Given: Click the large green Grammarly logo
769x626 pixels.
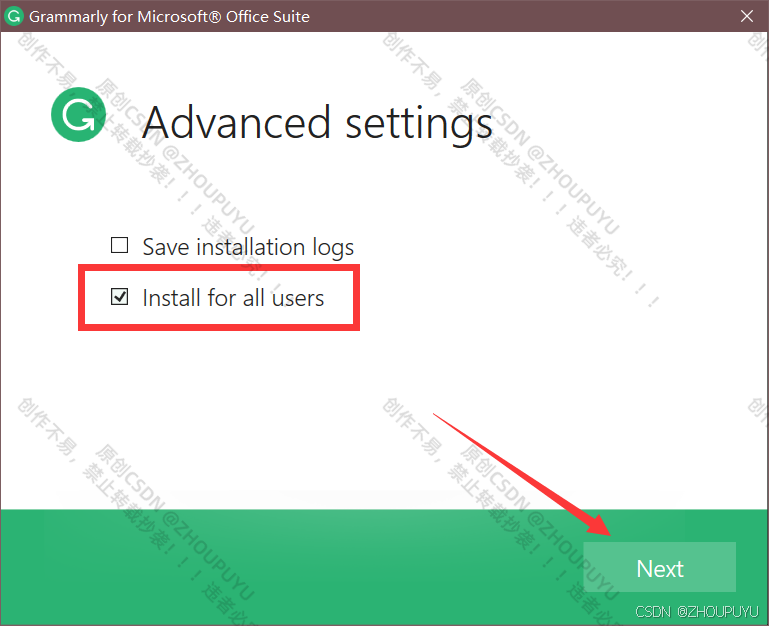Looking at the screenshot, I should tap(78, 115).
